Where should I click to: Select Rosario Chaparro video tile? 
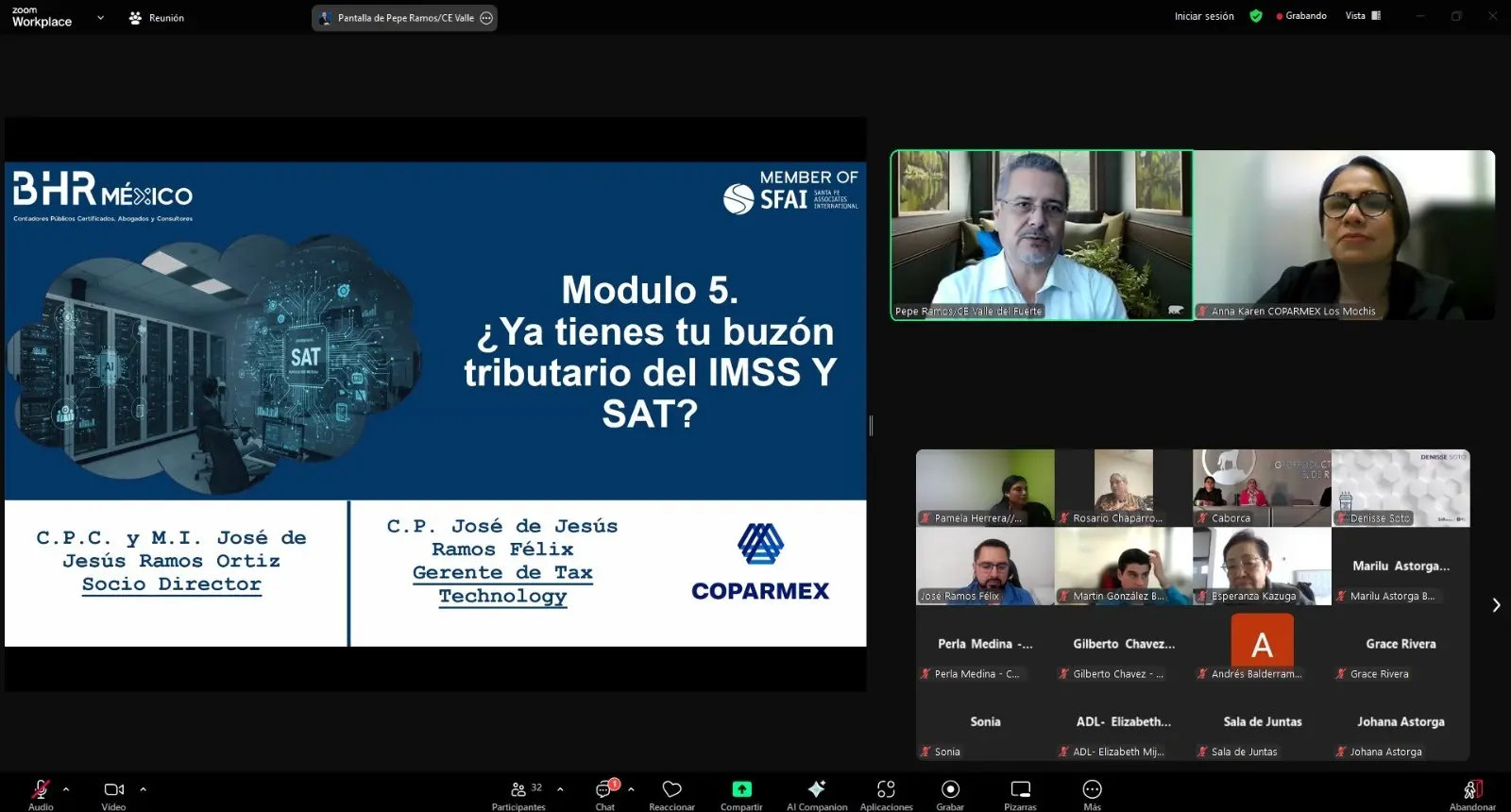tap(1124, 488)
